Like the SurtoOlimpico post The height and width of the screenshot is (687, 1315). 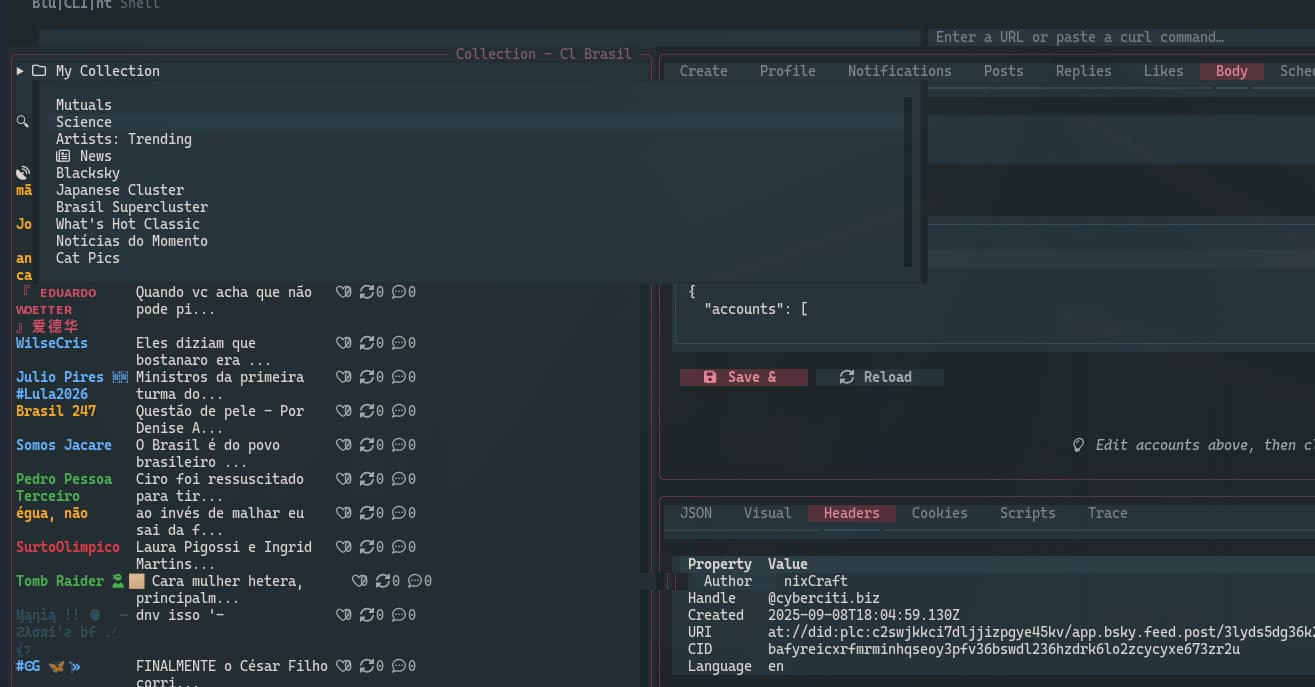(x=344, y=547)
